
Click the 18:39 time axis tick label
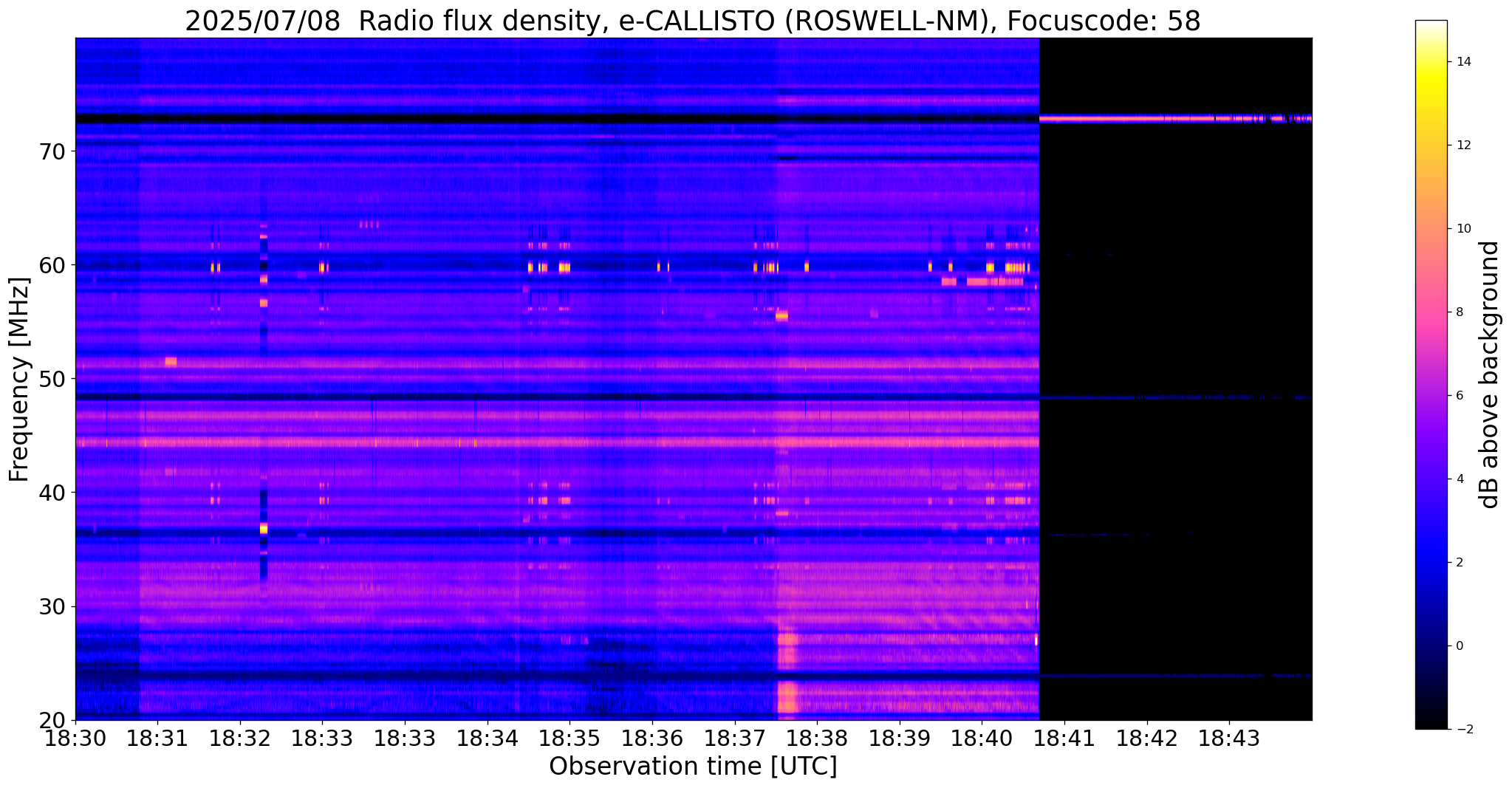pos(900,738)
